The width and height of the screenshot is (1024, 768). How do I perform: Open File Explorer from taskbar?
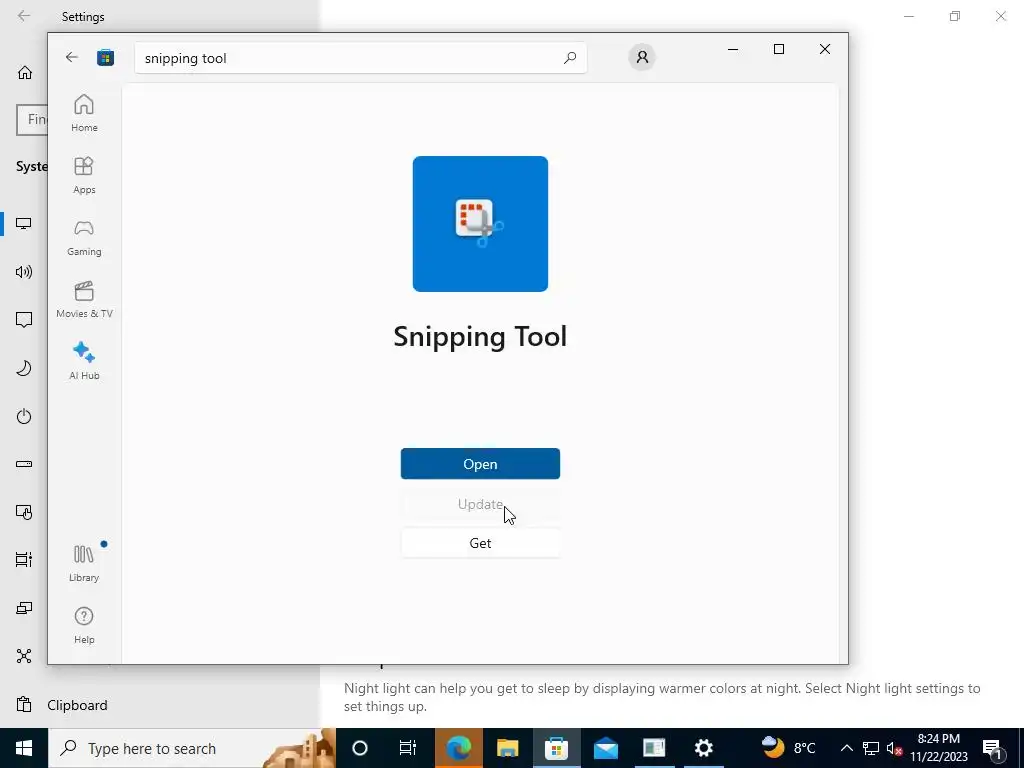(507, 748)
